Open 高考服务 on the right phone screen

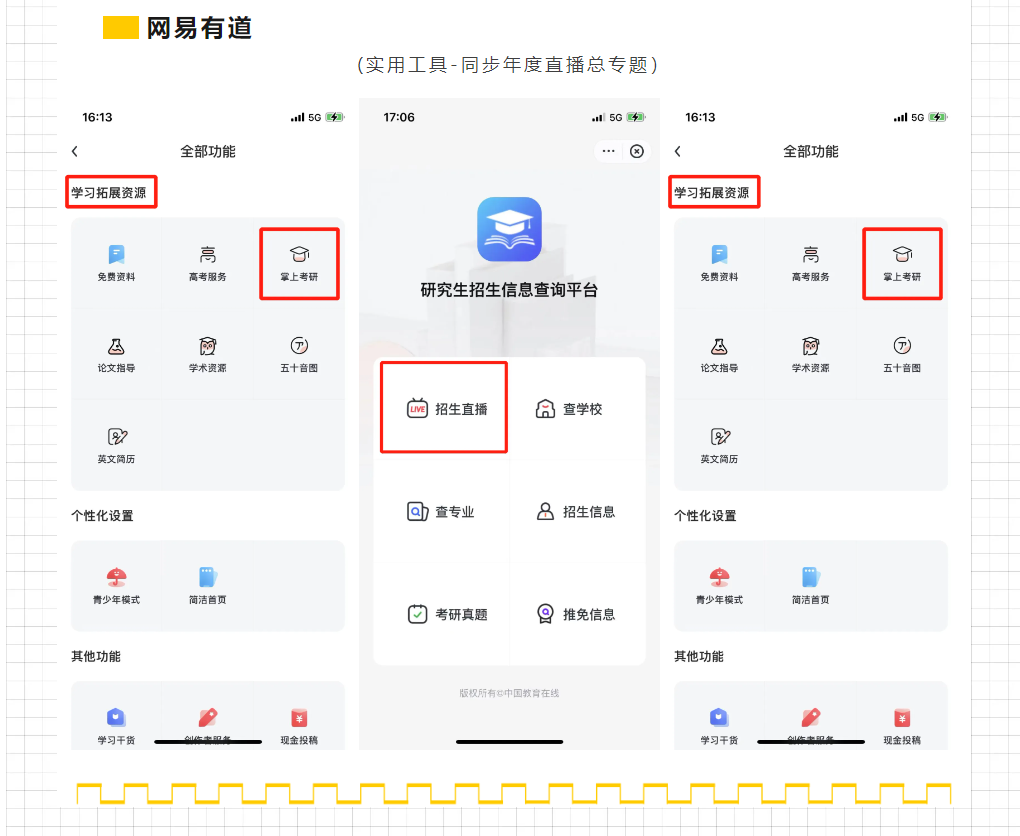[x=811, y=263]
